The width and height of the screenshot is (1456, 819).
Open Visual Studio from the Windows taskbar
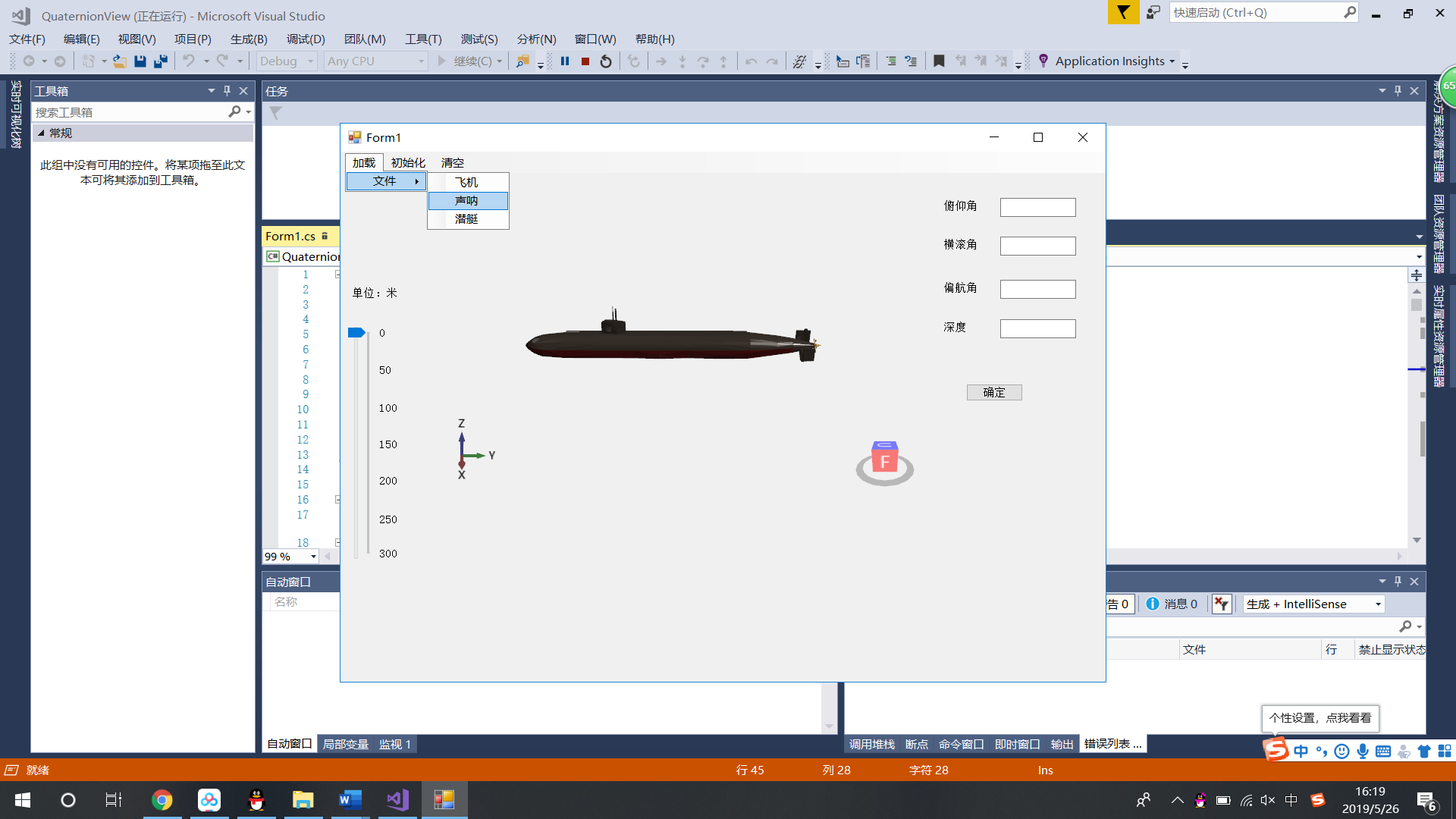point(397,799)
